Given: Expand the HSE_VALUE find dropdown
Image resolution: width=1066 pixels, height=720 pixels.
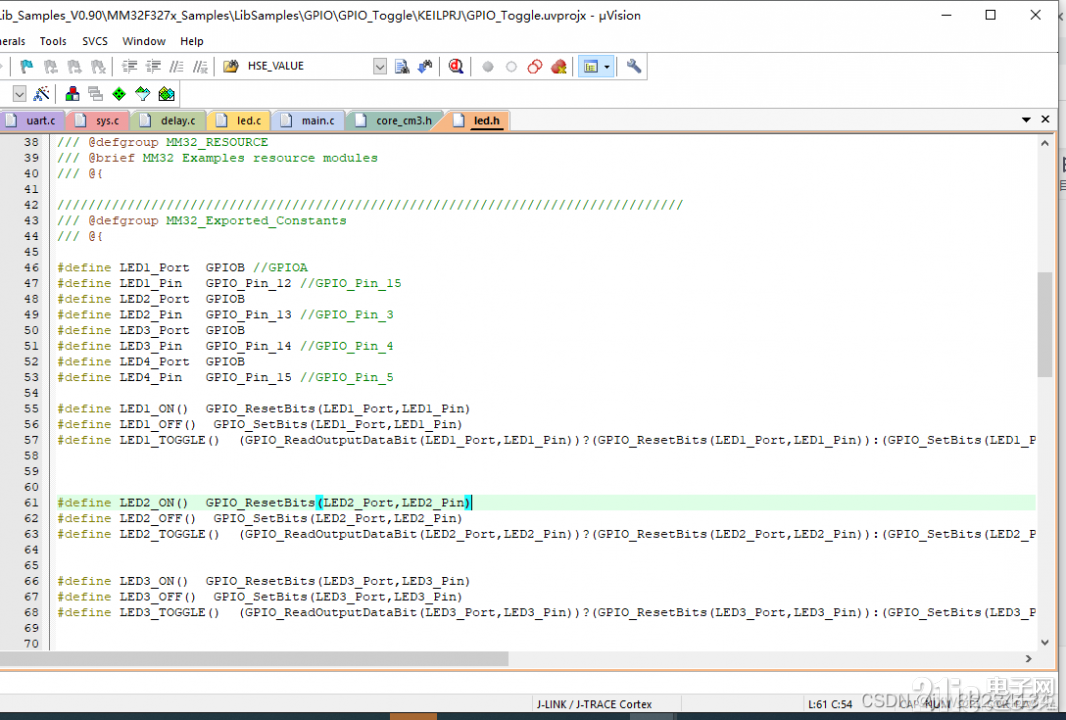Looking at the screenshot, I should click(x=380, y=67).
